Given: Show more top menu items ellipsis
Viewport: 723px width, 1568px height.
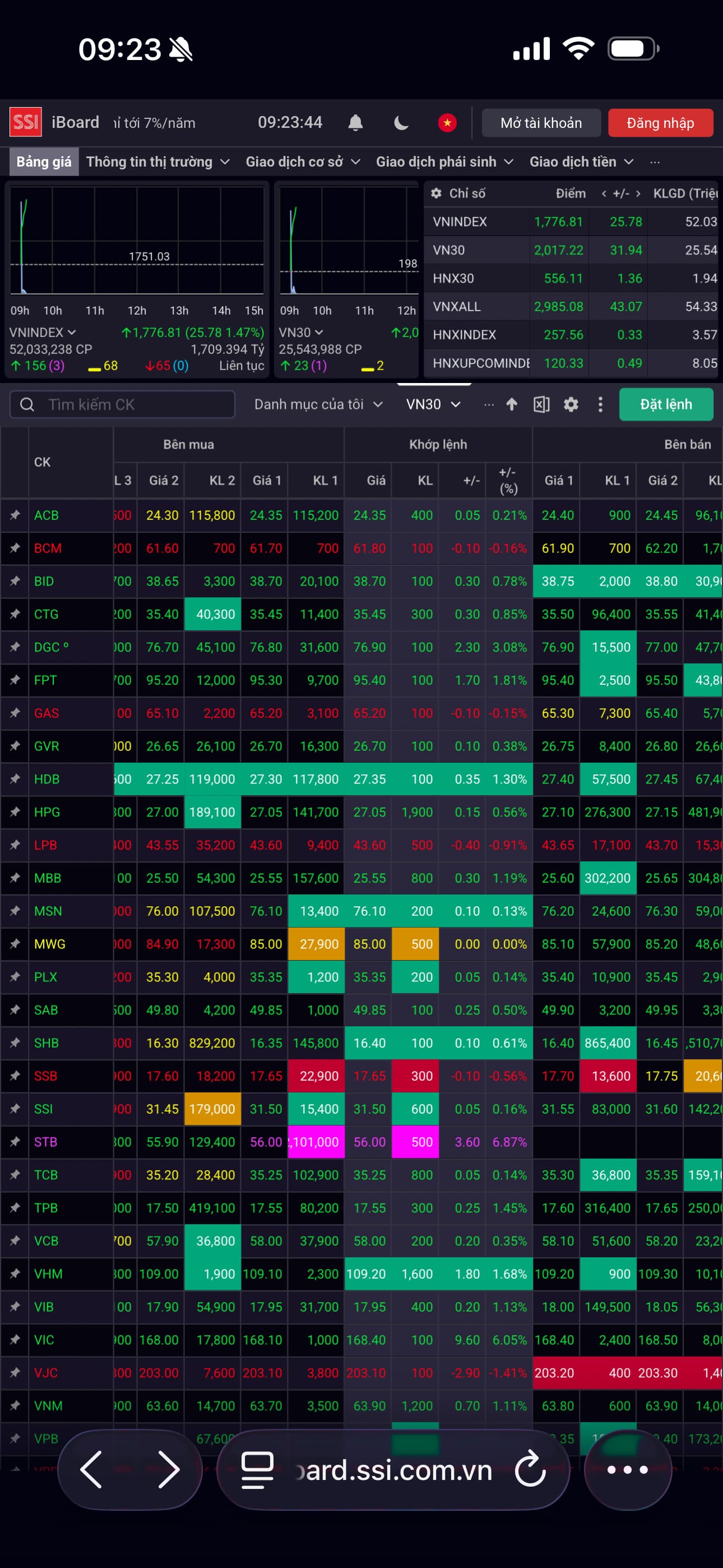Looking at the screenshot, I should click(655, 162).
